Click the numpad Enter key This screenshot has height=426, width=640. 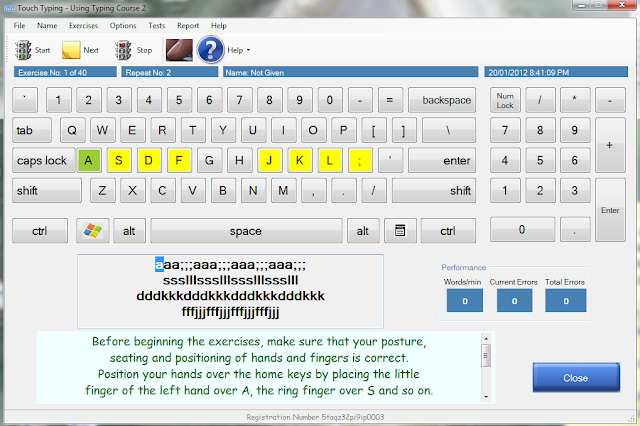coord(610,210)
